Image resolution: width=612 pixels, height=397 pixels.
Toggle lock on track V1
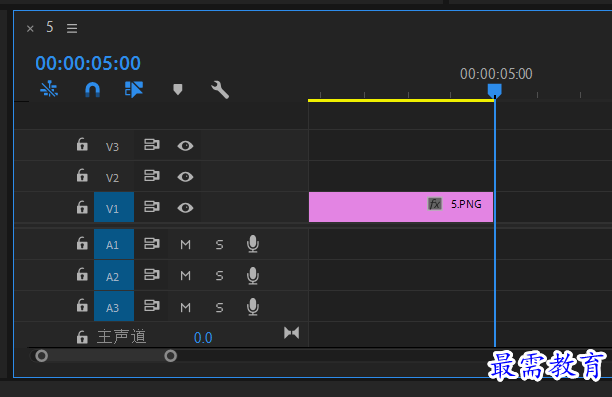(82, 207)
